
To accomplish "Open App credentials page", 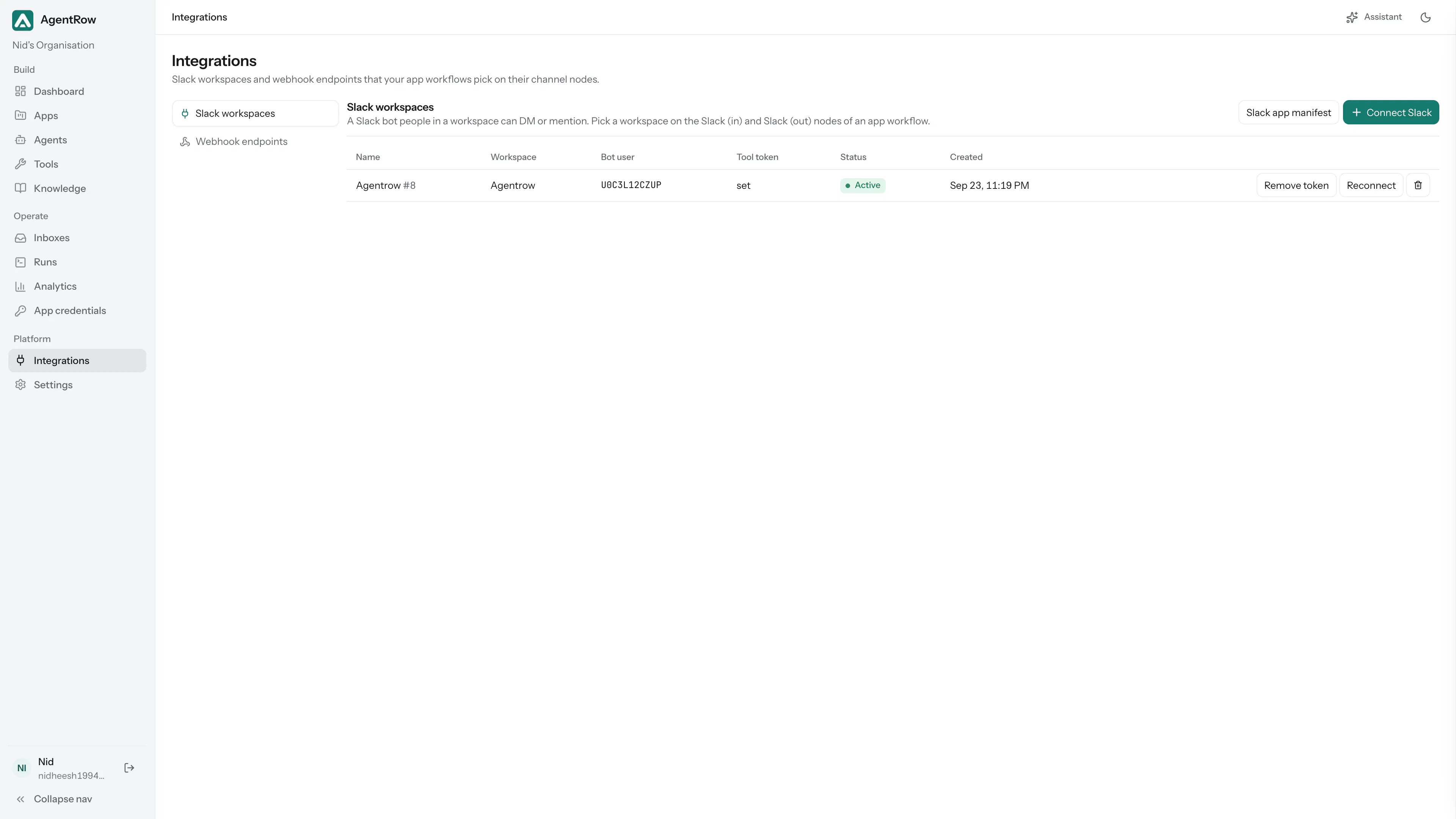I will [77, 311].
